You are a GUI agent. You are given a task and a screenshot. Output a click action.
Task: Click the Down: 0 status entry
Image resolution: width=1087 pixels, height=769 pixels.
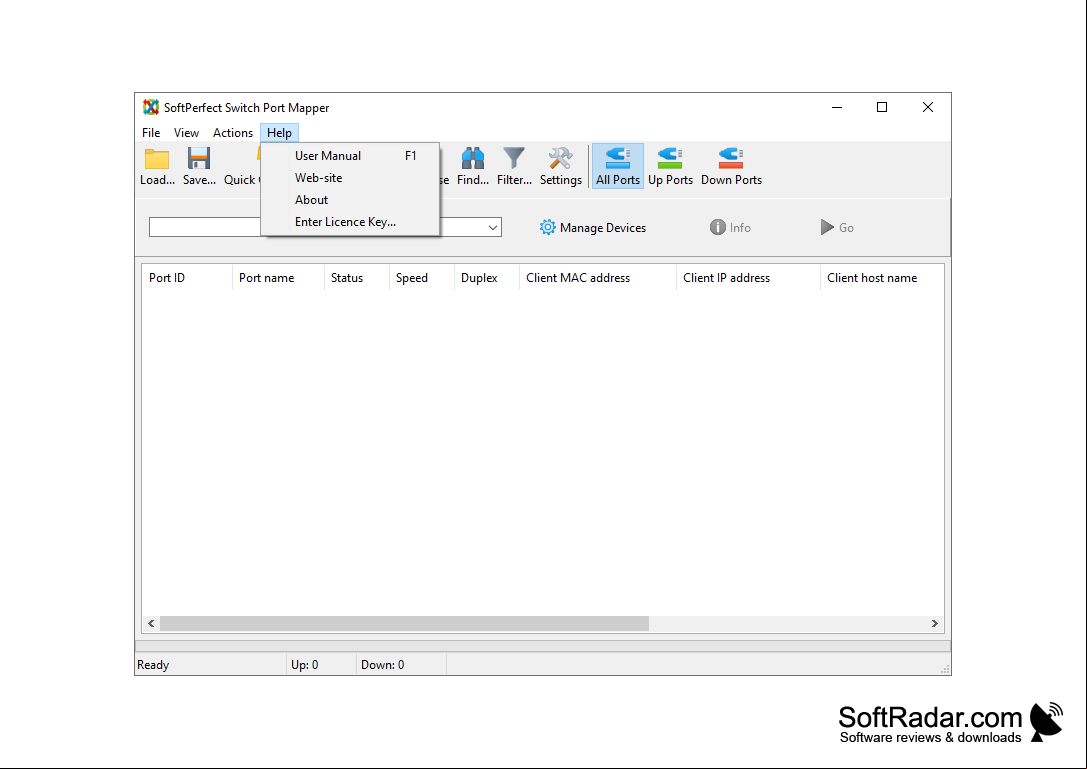tap(383, 665)
